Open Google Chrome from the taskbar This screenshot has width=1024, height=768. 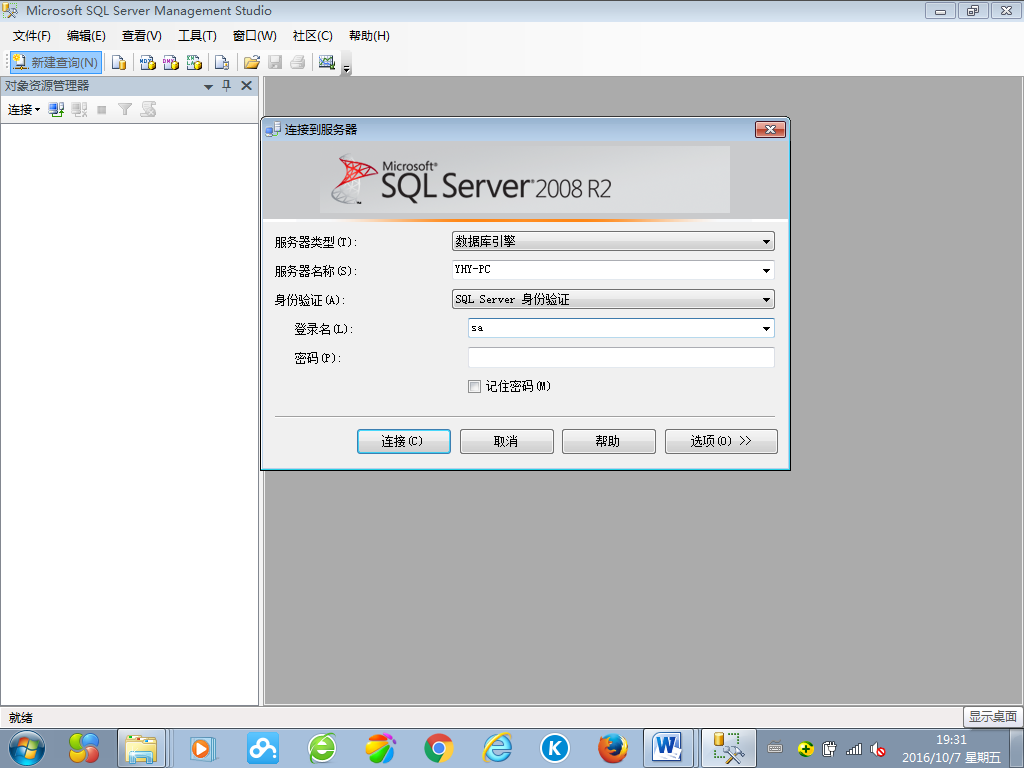(438, 748)
